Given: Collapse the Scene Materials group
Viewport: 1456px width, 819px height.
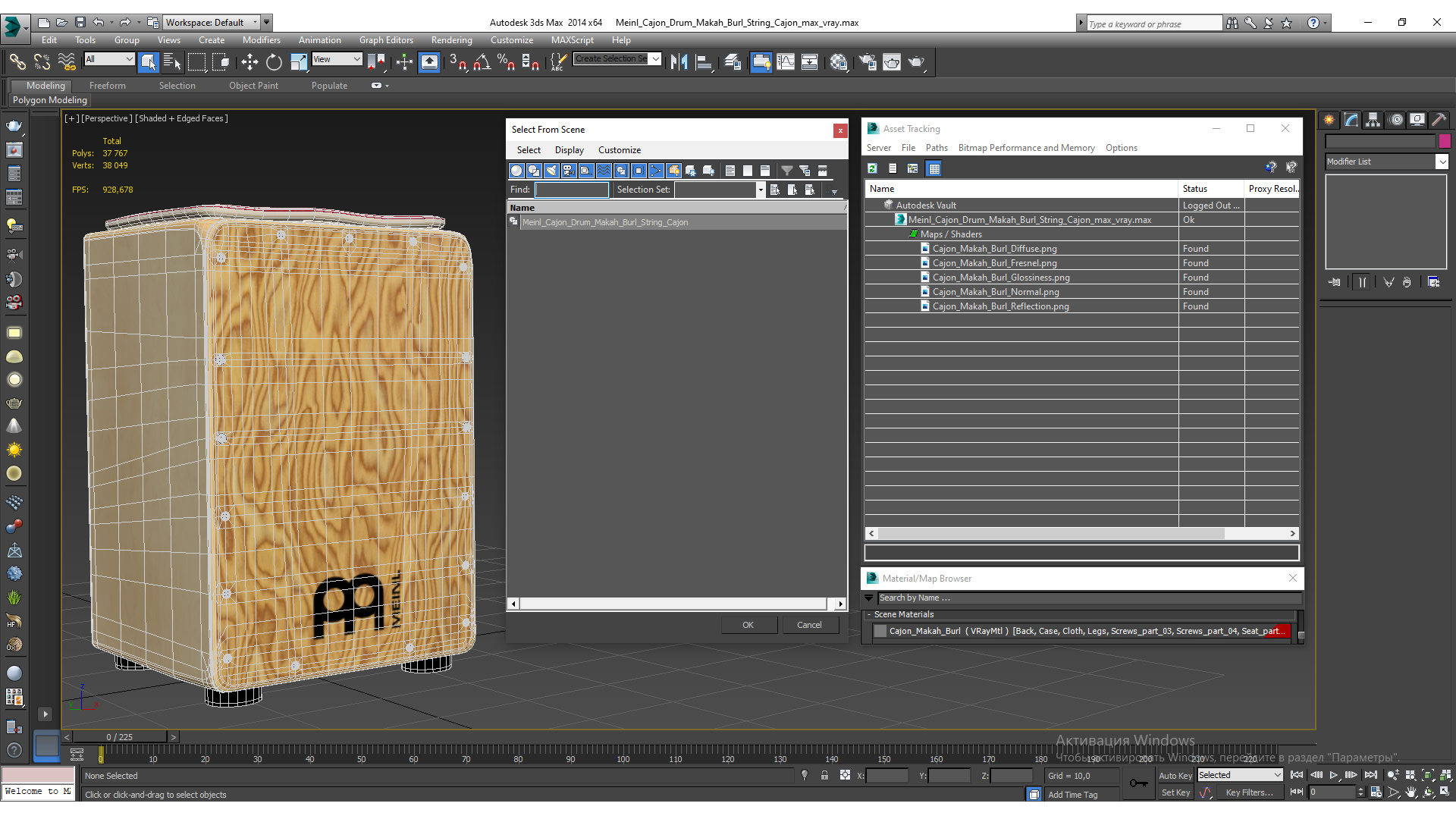Looking at the screenshot, I should [x=869, y=615].
